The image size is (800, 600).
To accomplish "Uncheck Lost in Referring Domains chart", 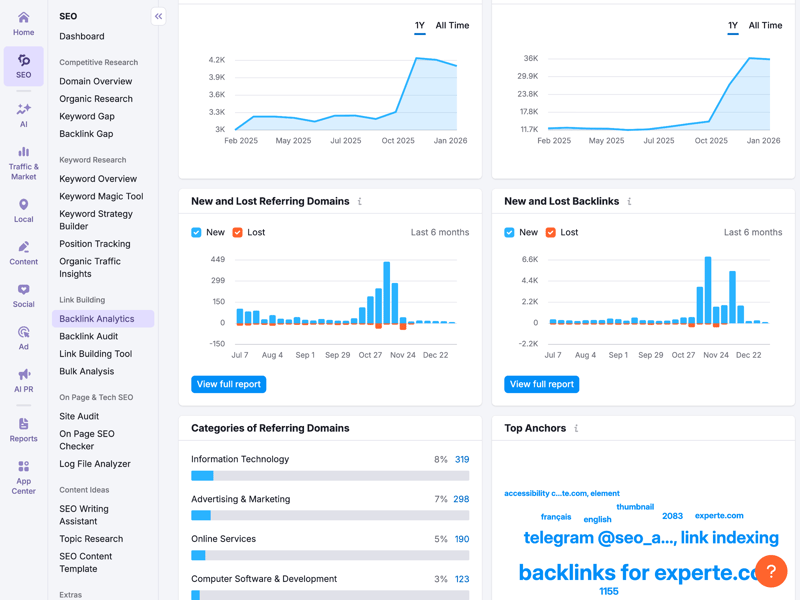I will pos(237,232).
